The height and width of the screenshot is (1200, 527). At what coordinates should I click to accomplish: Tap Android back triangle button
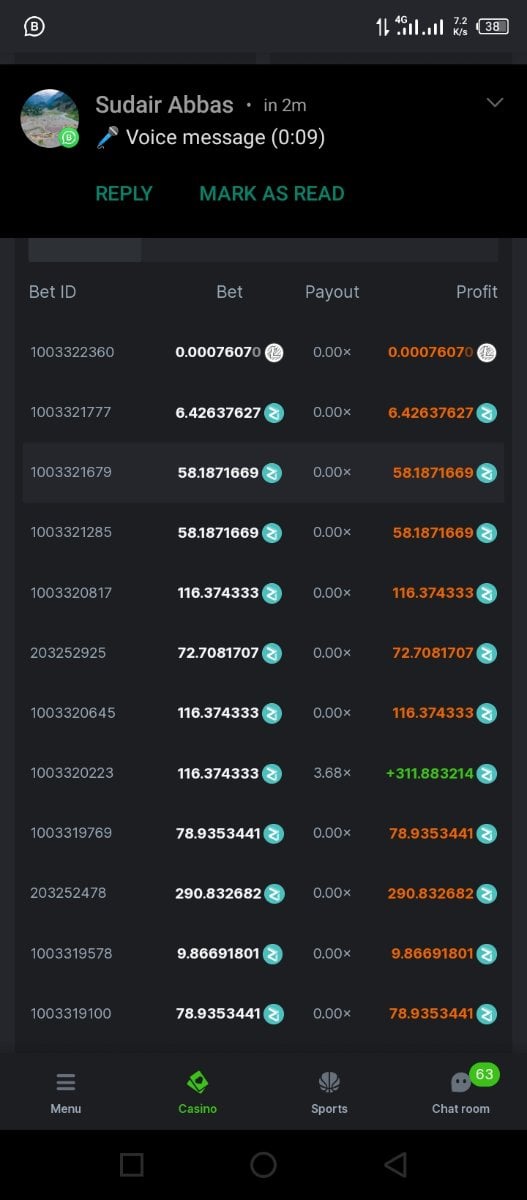tap(395, 1164)
